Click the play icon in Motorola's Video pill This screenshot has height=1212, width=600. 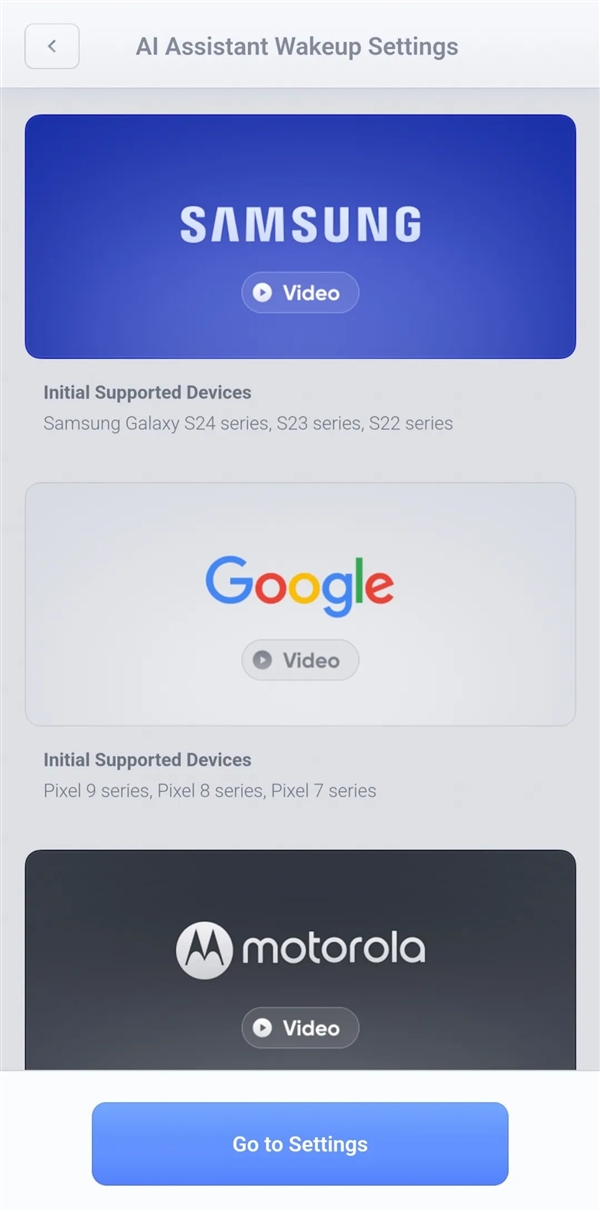tap(263, 1027)
